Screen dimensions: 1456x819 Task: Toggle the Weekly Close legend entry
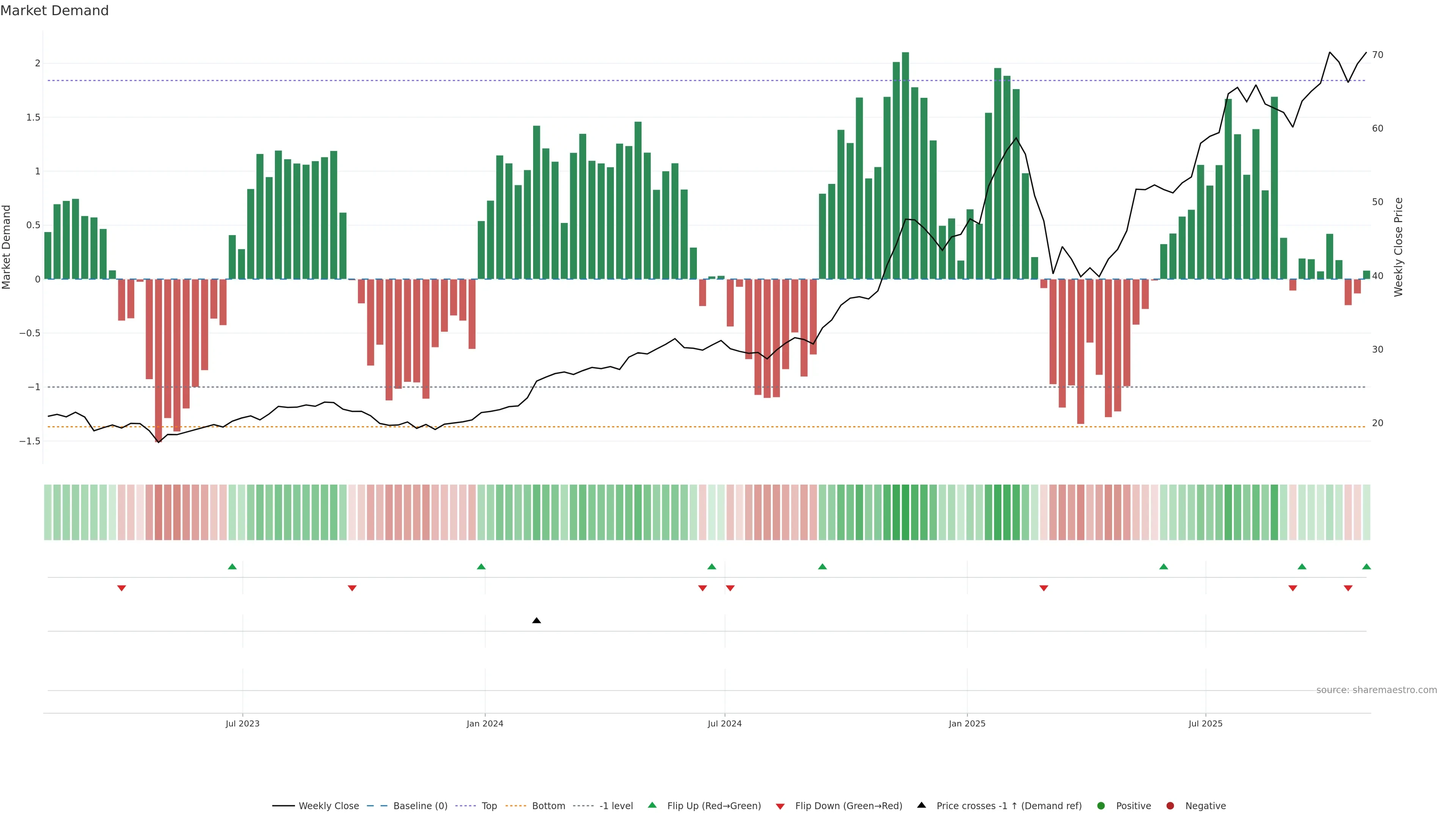tap(328, 806)
